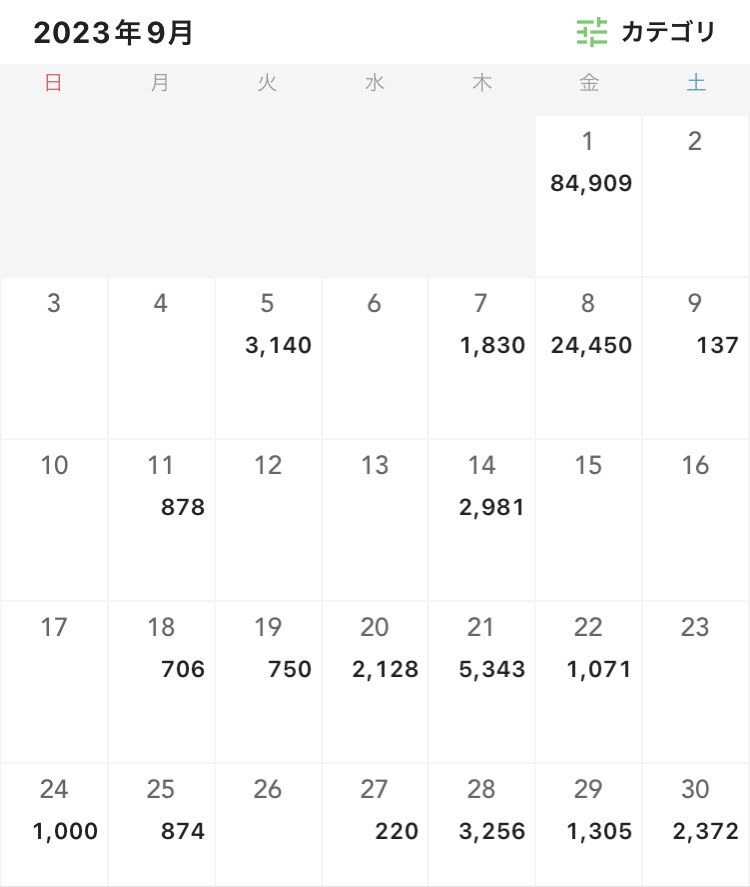This screenshot has height=887, width=750.
Task: Select September 9 with 137
Action: [696, 358]
